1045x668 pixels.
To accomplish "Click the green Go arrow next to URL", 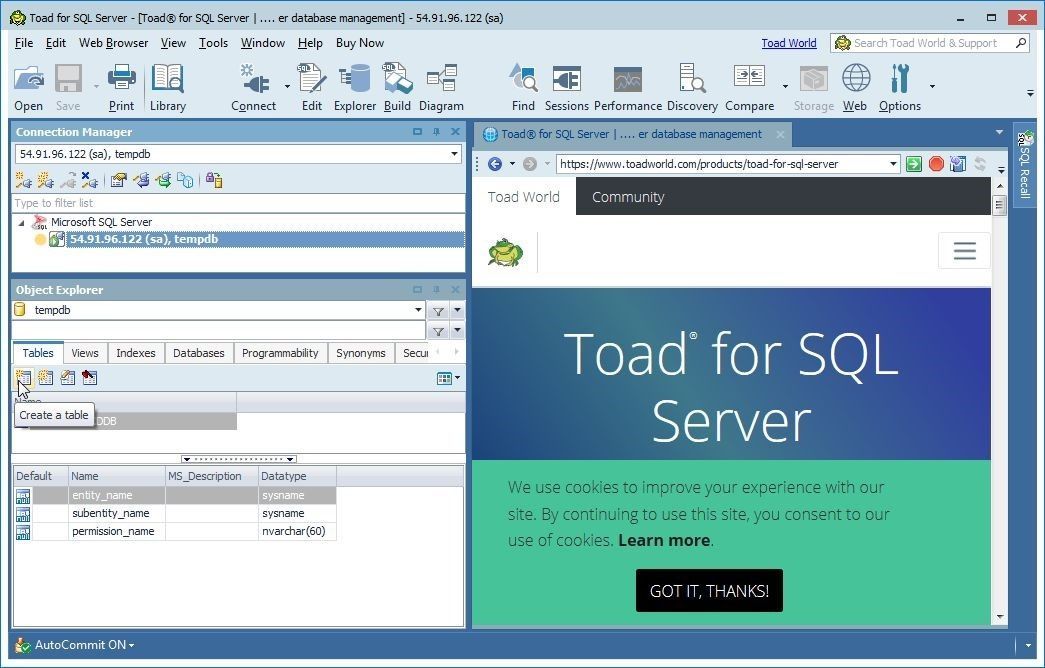I will coord(914,163).
